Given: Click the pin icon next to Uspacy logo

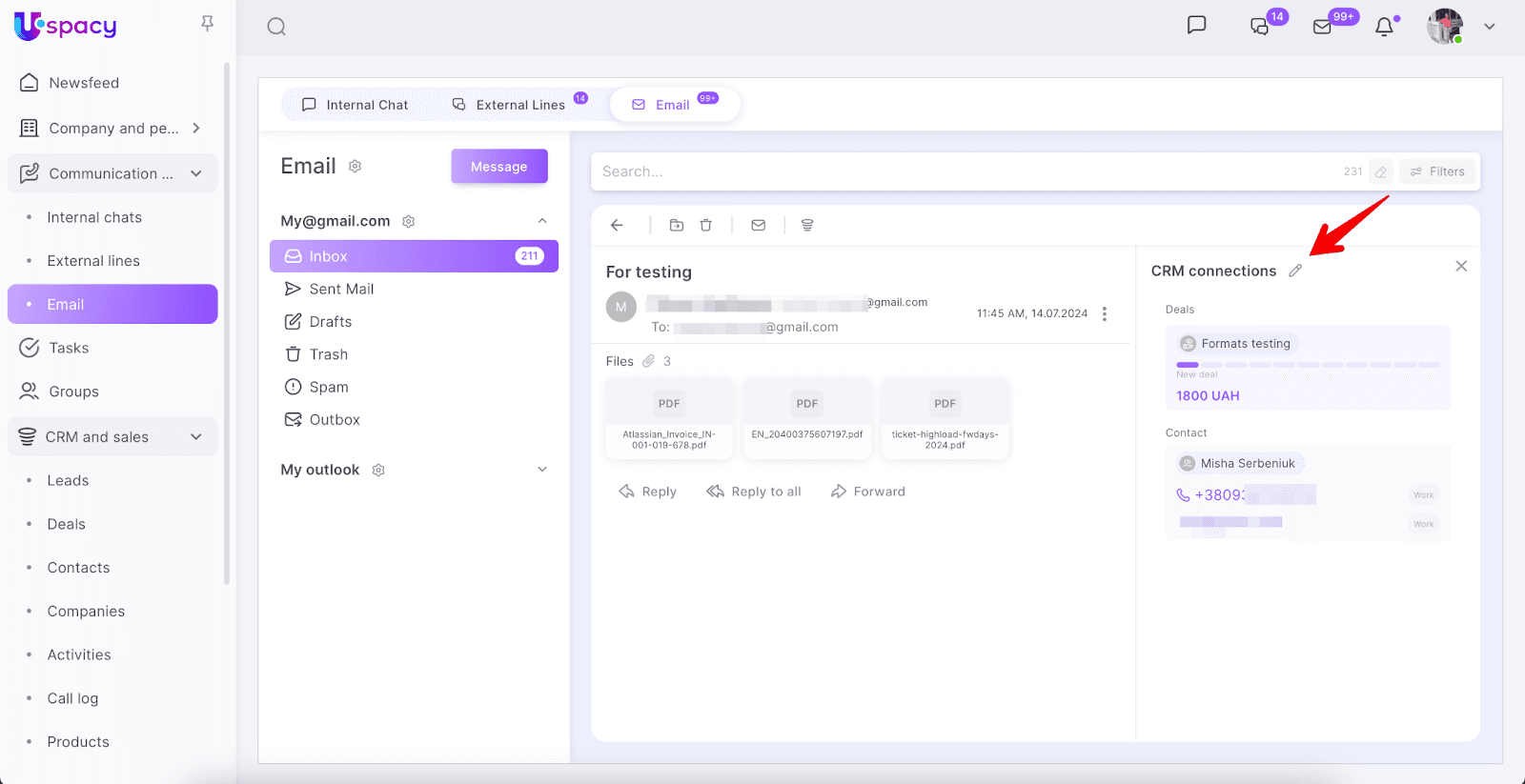Looking at the screenshot, I should [207, 24].
